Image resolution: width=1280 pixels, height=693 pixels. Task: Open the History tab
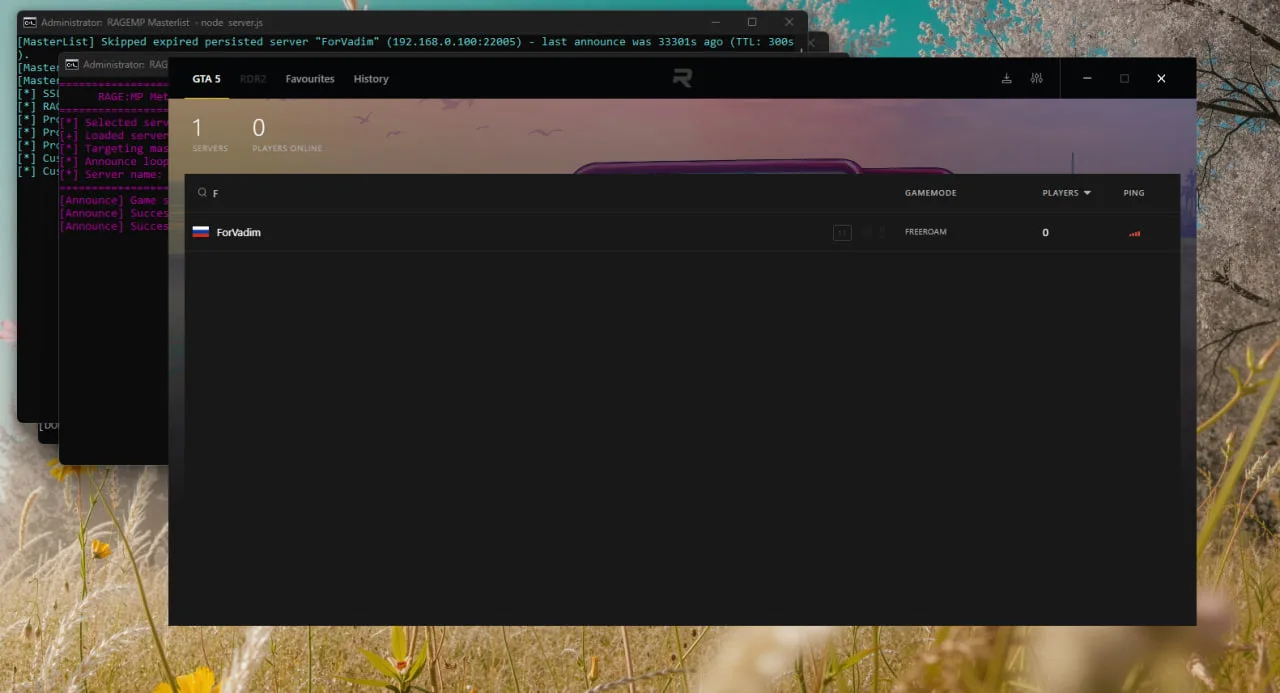pos(371,79)
